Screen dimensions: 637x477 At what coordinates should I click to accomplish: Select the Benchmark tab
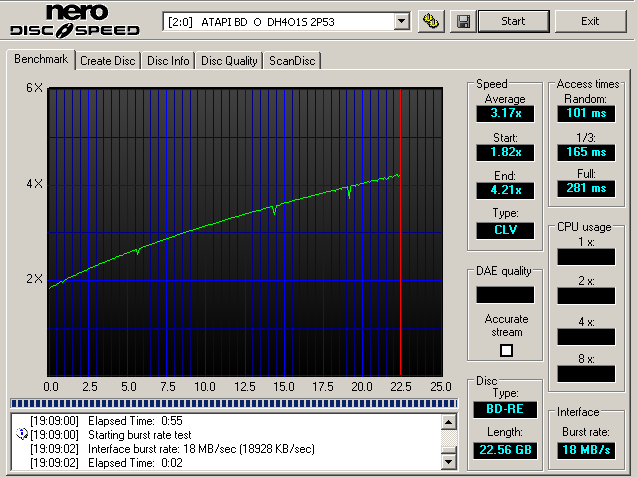point(41,60)
